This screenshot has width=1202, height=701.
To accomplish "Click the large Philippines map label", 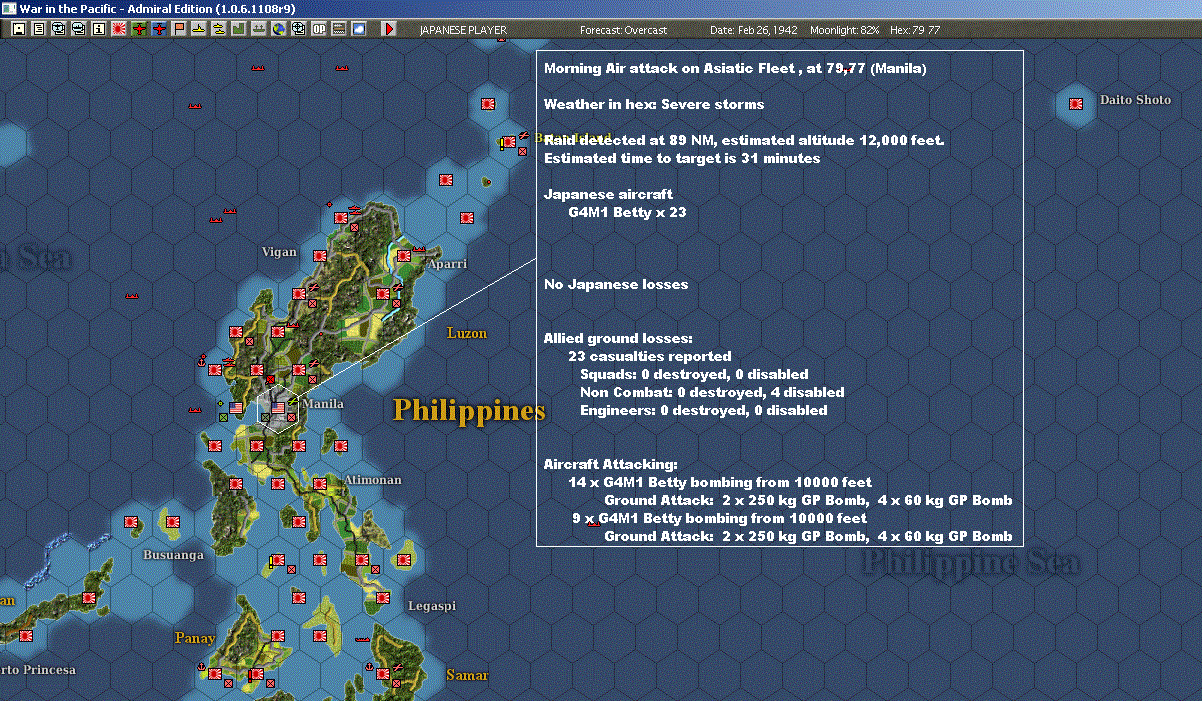I will point(469,411).
